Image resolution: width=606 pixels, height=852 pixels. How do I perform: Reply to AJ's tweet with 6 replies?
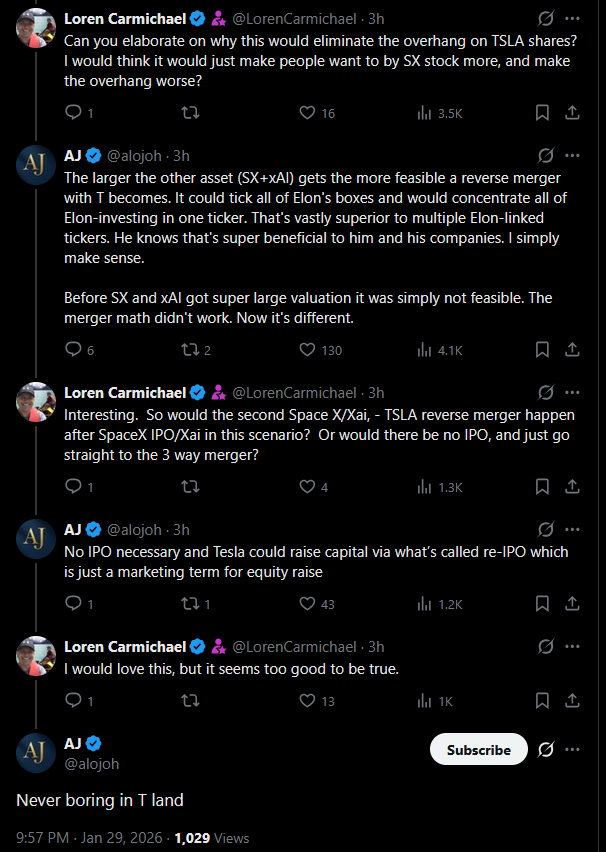click(72, 350)
